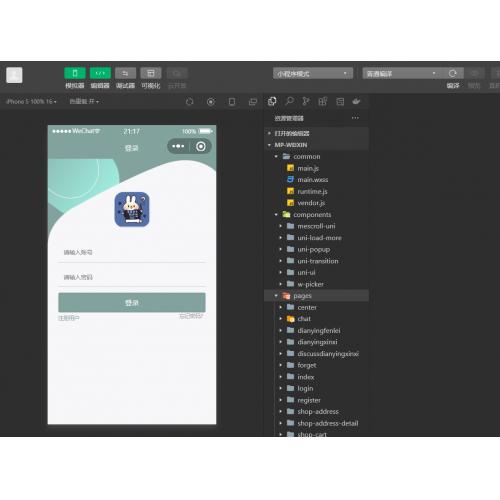Viewport: 500px width, 500px height.
Task: Click the simulator refresh icon
Action: point(189,102)
